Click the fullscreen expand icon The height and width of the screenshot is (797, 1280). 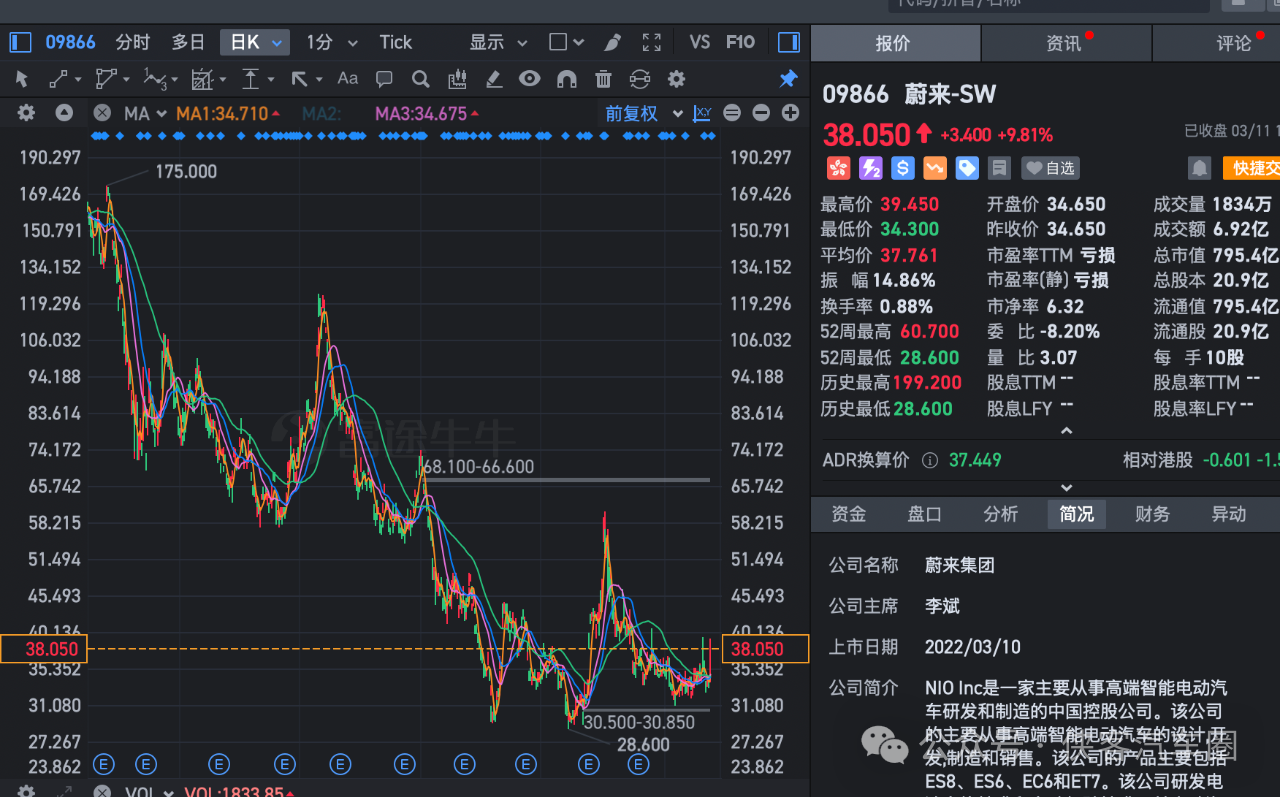[652, 42]
